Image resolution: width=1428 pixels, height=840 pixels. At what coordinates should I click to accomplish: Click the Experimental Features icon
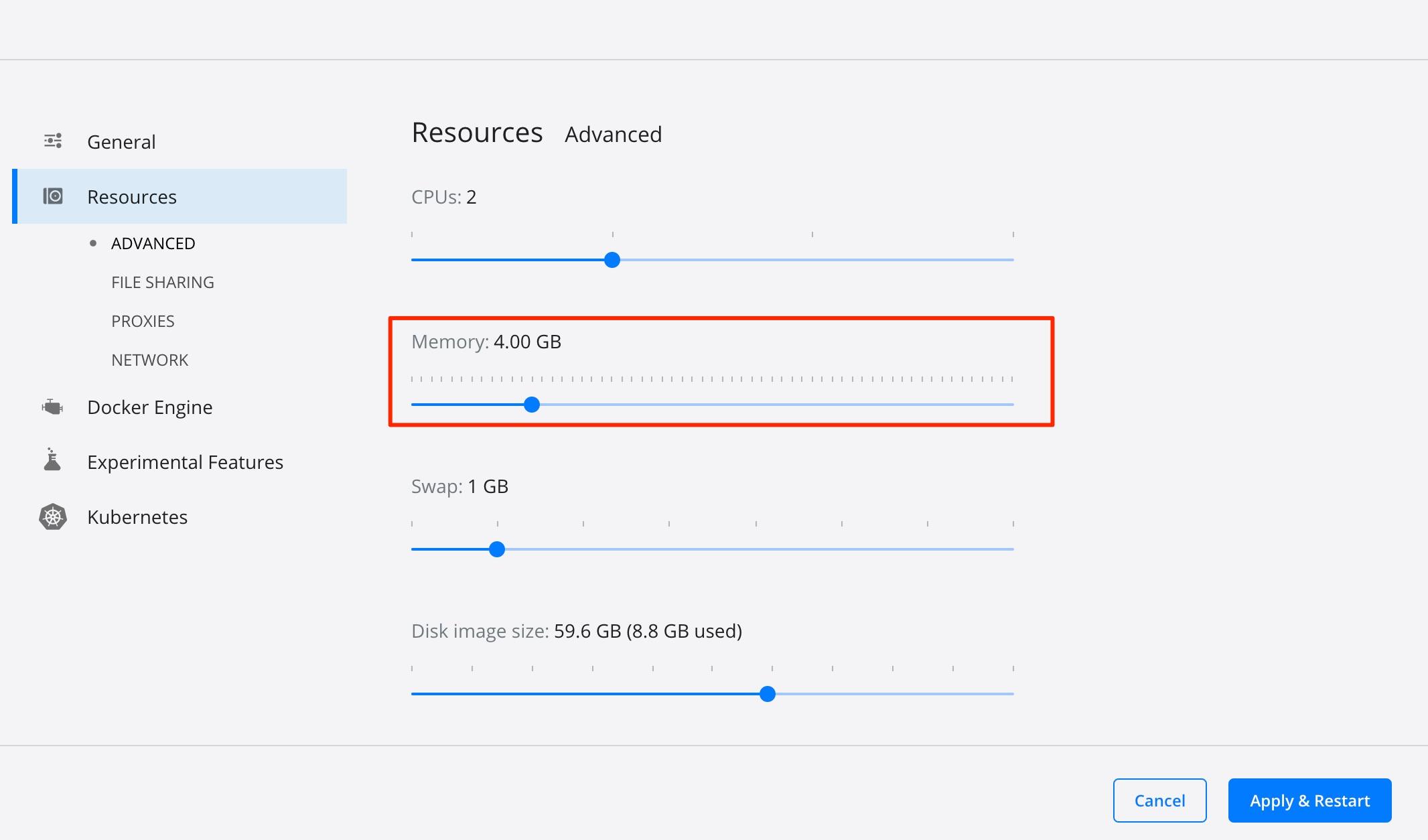pos(54,461)
